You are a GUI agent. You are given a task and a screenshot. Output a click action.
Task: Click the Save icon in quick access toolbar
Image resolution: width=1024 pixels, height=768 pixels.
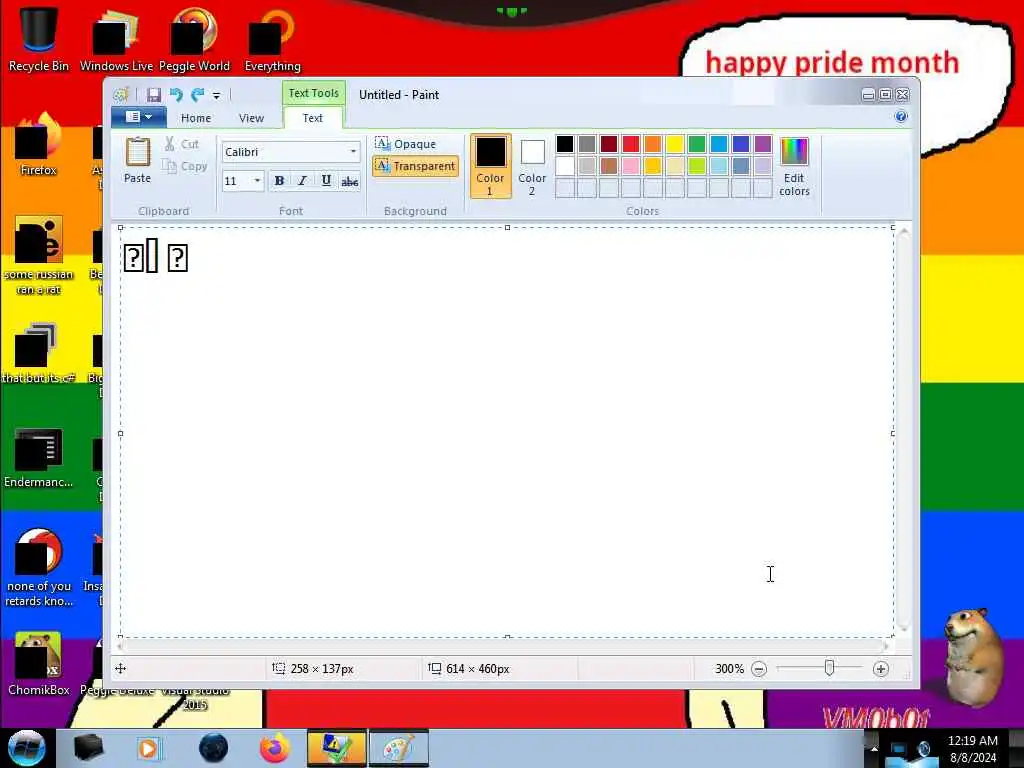153,95
